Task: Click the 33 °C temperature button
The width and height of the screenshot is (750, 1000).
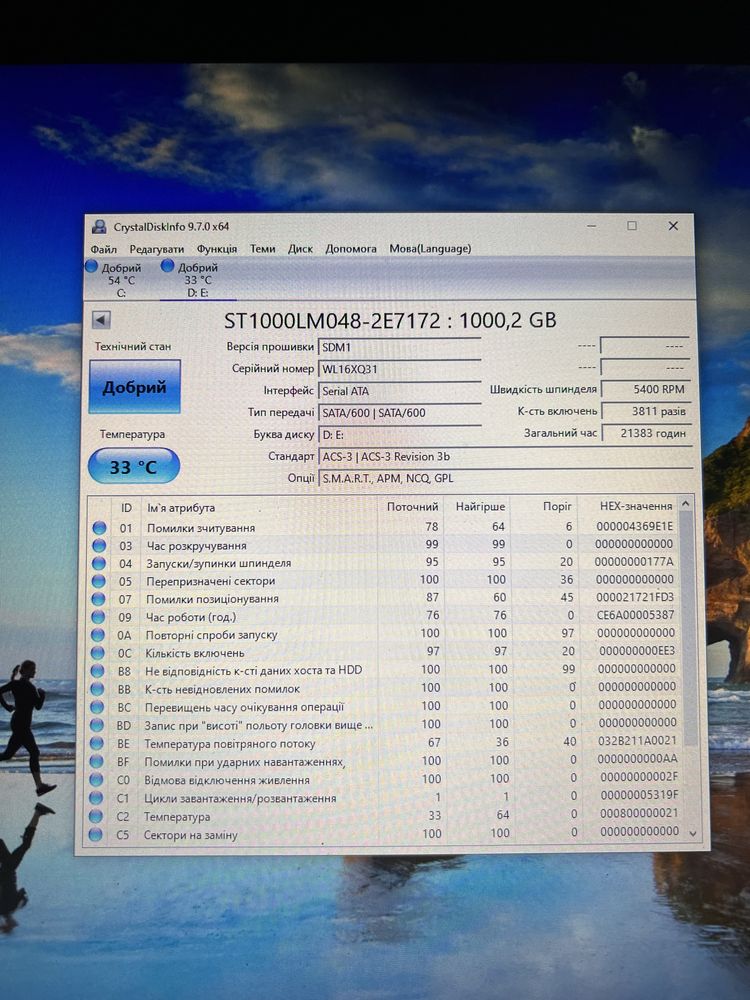Action: point(133,466)
